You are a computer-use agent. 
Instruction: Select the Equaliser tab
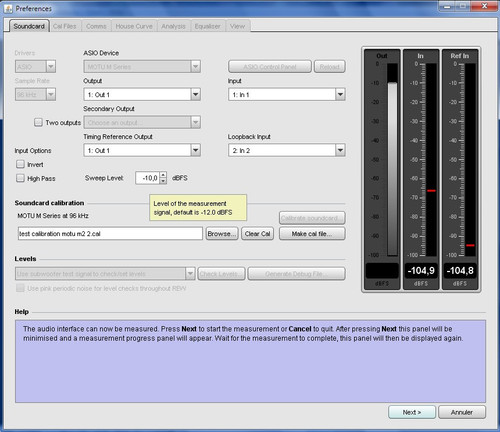207,26
